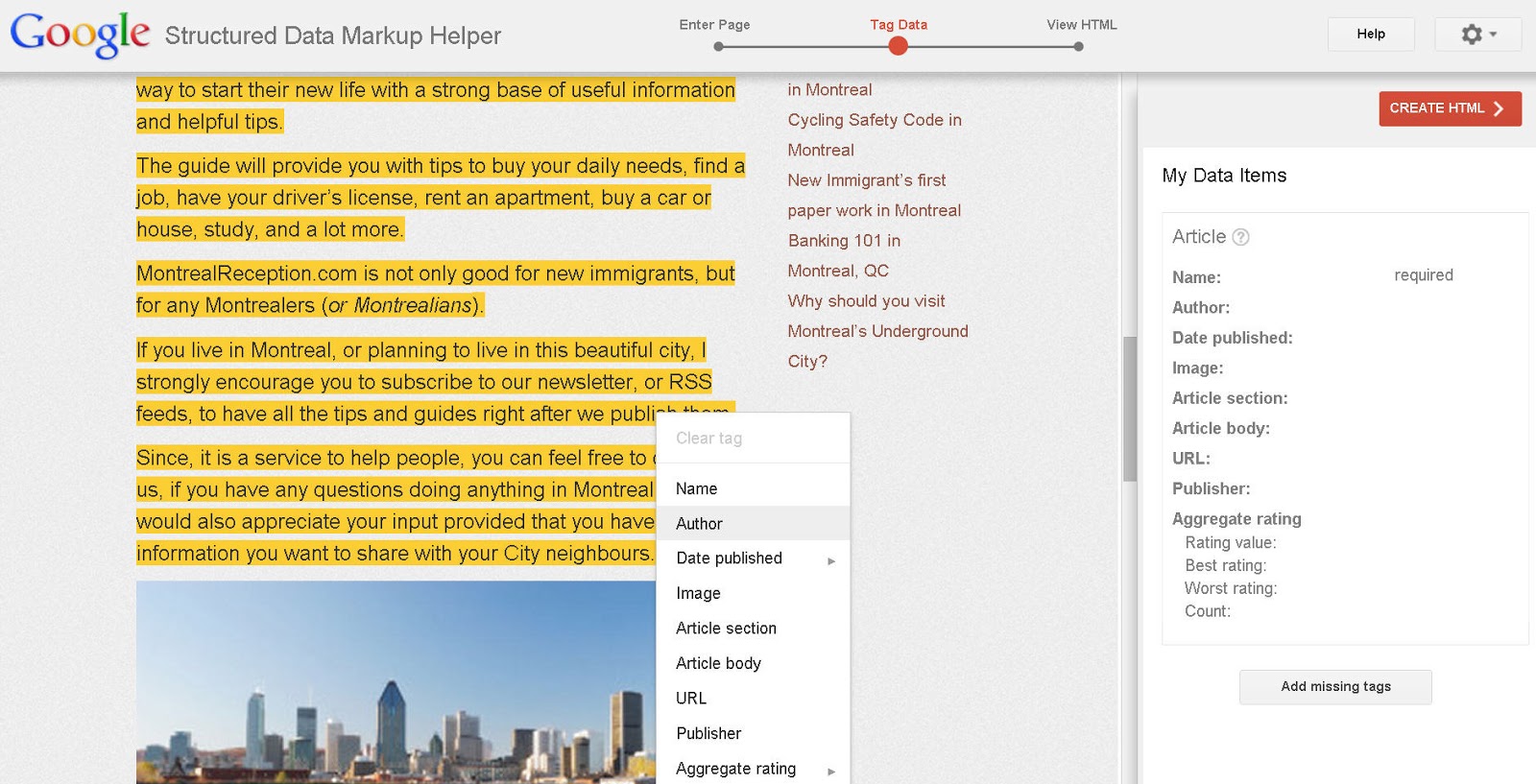
Task: Click the Article body label in data items
Action: pos(1221,429)
